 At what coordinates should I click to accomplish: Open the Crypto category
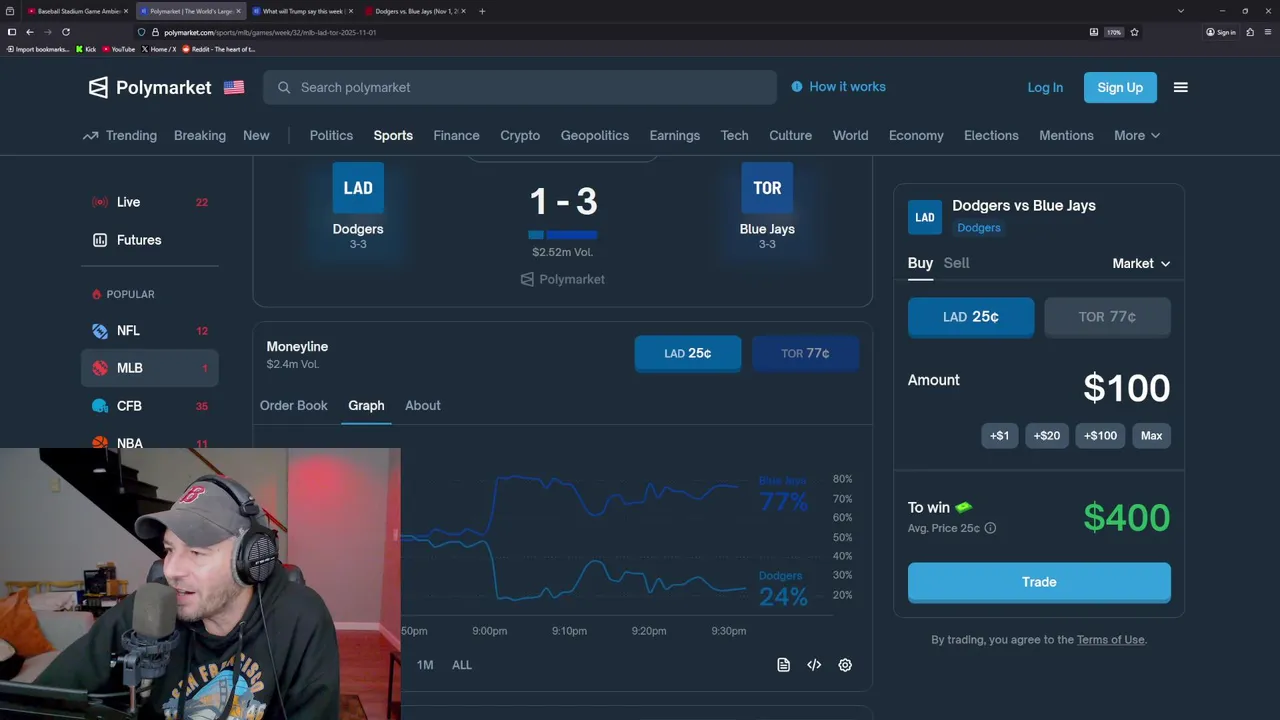tap(520, 135)
